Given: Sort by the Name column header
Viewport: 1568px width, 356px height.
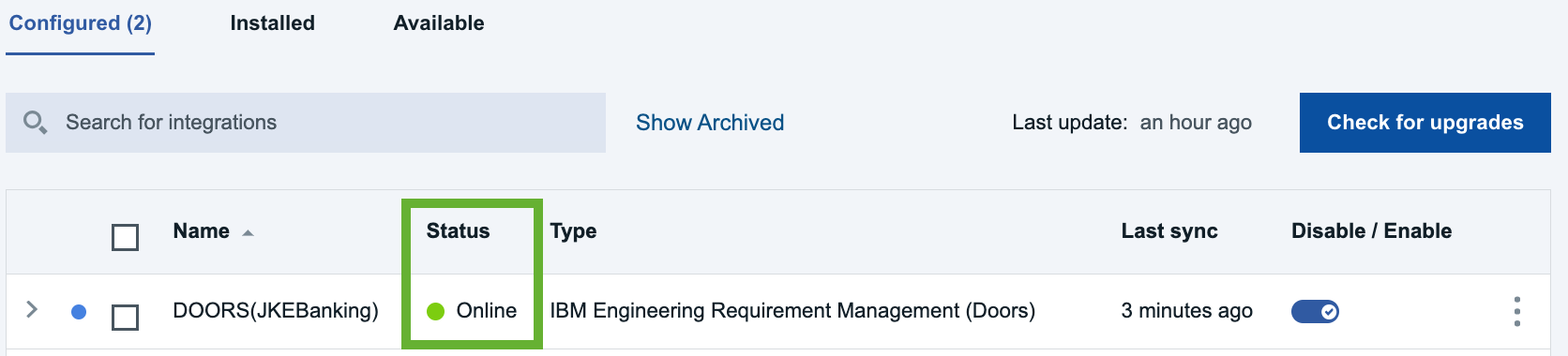Looking at the screenshot, I should click(x=202, y=231).
